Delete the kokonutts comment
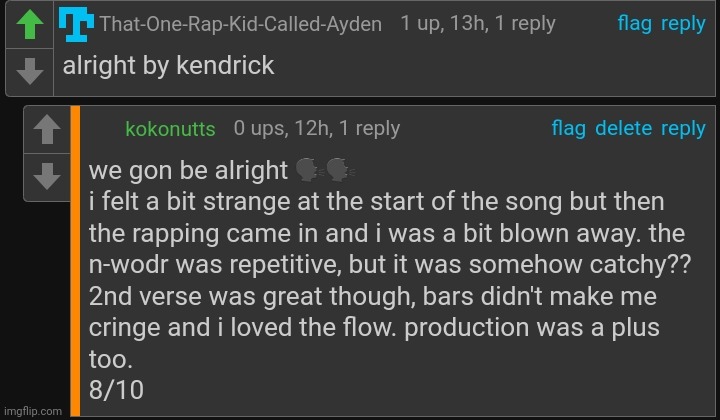720x420 pixels. (x=624, y=128)
